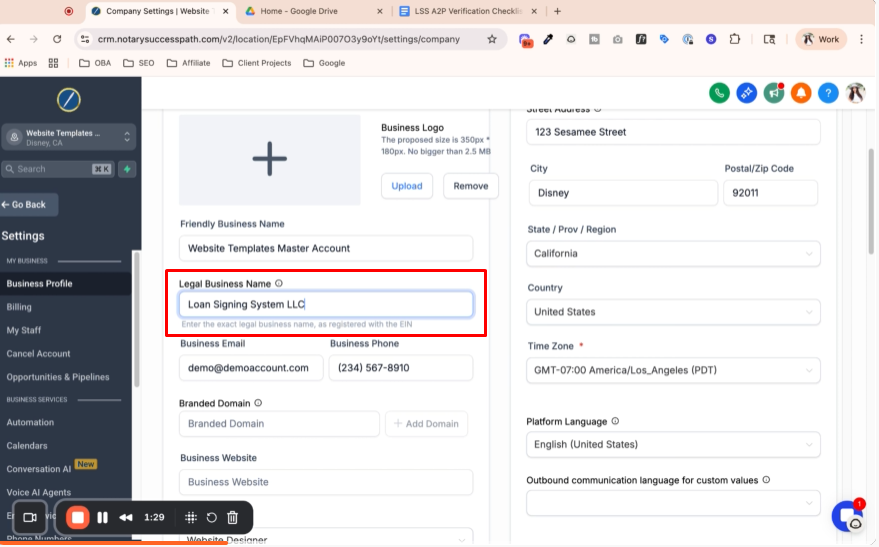Open the Outbound communication language dropdown
The image size is (879, 547).
(x=673, y=503)
